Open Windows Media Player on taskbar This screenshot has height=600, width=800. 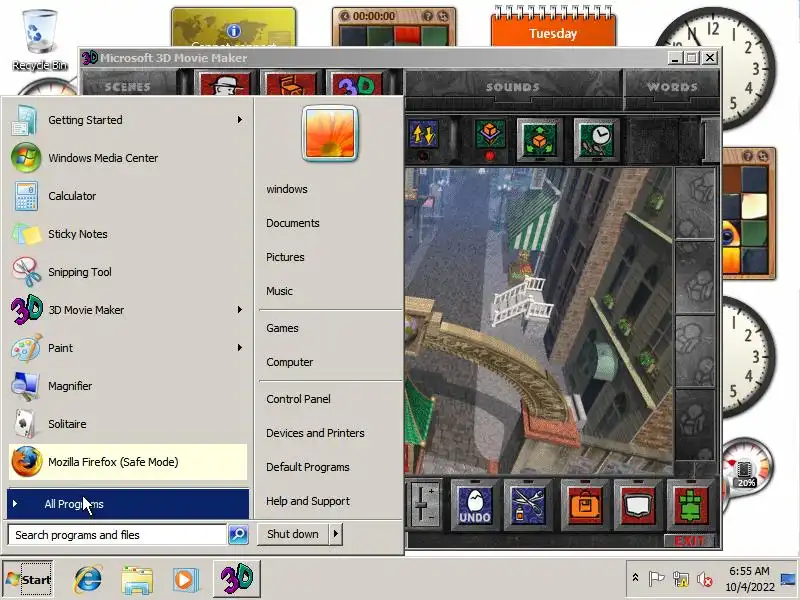pyautogui.click(x=185, y=580)
